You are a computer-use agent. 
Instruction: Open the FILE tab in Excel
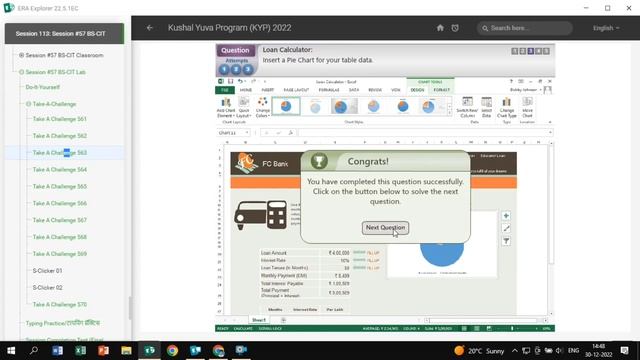tap(225, 90)
